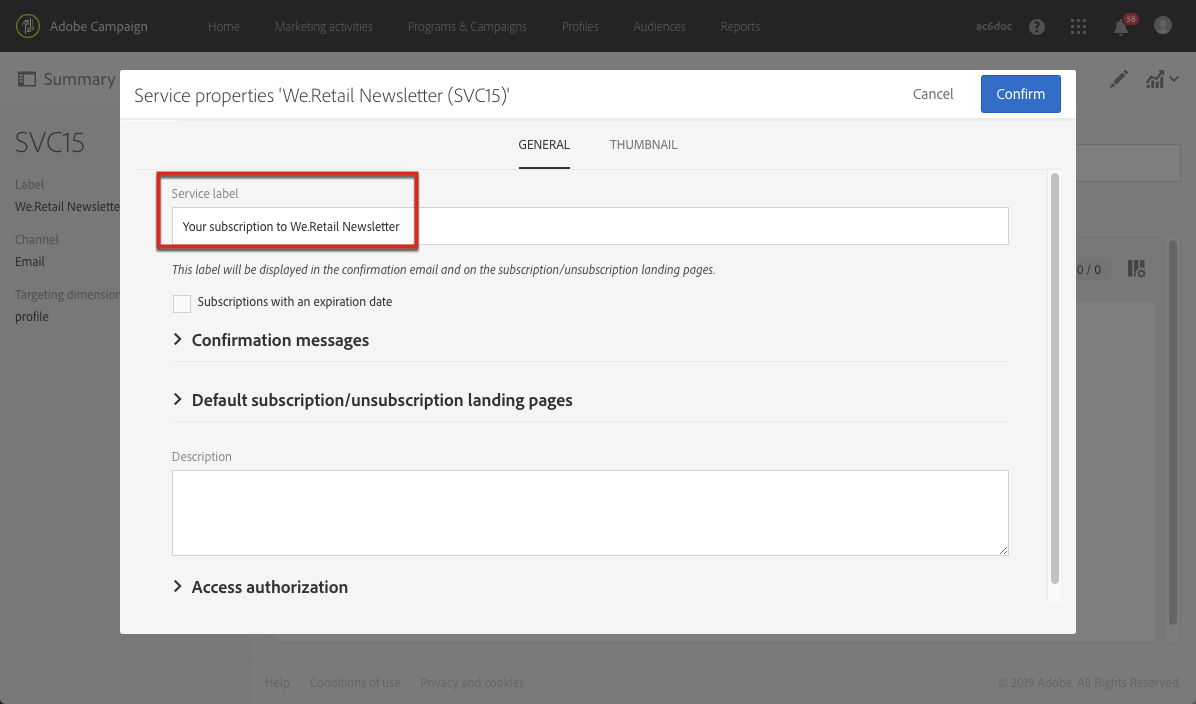Click the Summary panel icon
The image size is (1196, 704).
[x=27, y=79]
